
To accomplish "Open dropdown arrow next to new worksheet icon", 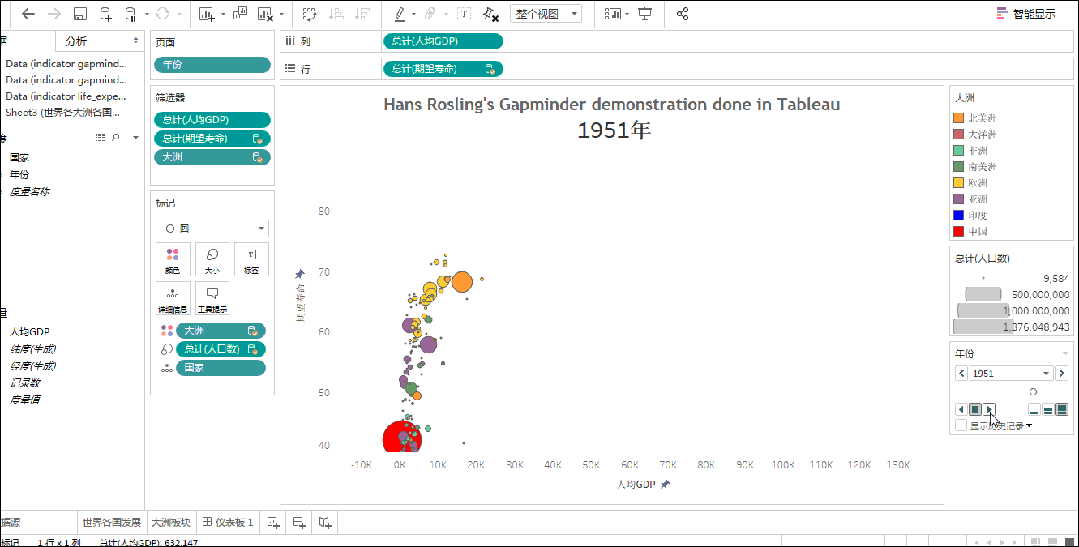I will coord(223,14).
